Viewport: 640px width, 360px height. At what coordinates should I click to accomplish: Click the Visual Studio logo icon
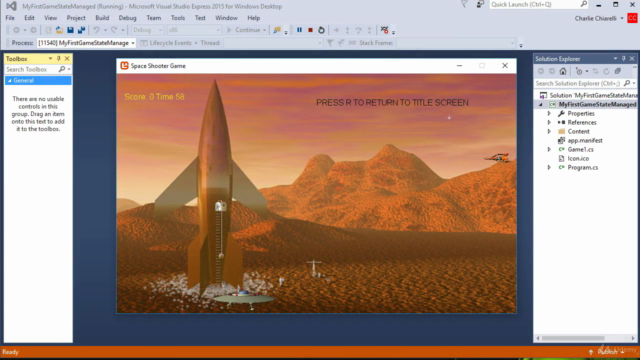click(11, 6)
